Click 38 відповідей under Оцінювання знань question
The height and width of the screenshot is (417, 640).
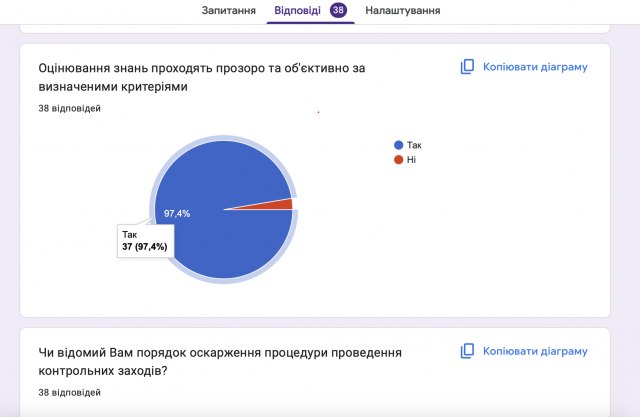click(x=69, y=109)
